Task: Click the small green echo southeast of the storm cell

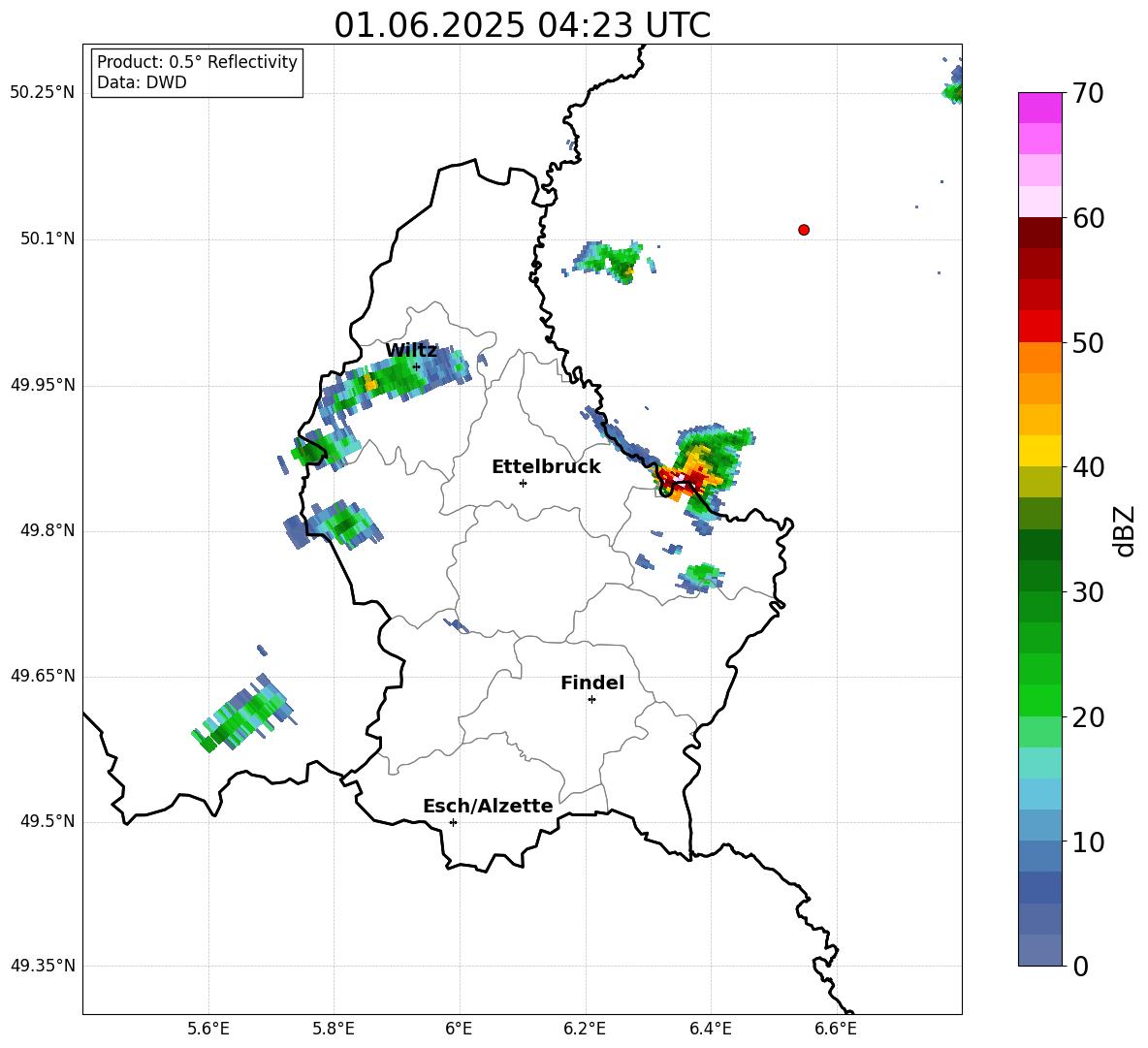Action: pyautogui.click(x=701, y=577)
